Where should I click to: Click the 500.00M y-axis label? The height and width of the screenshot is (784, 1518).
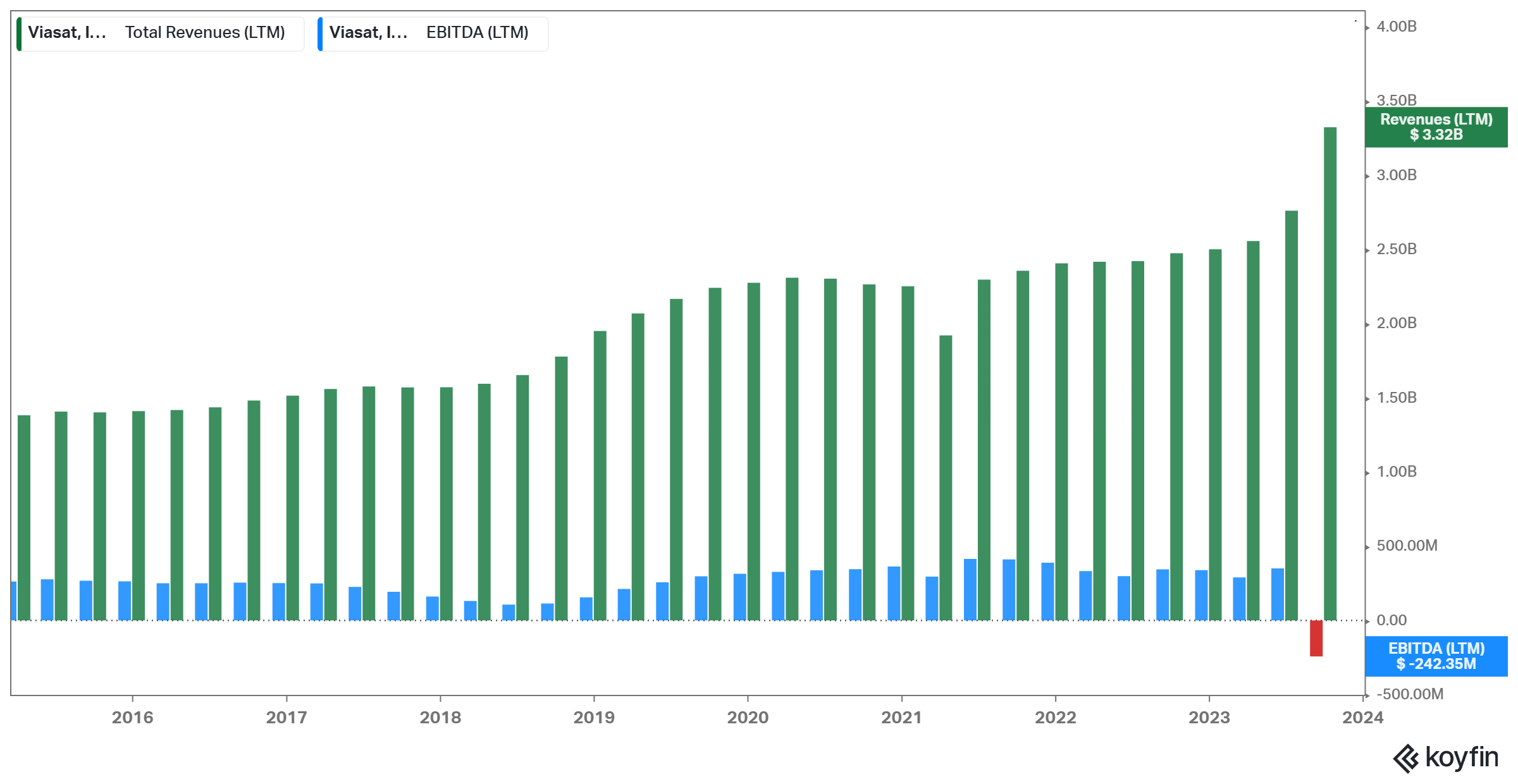tap(1407, 546)
